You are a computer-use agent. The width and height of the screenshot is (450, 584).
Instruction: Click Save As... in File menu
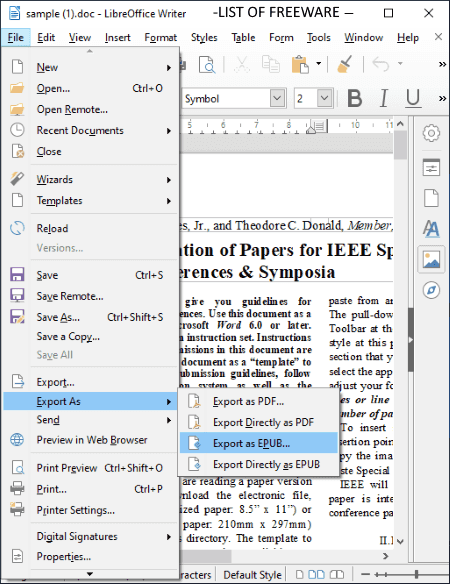[x=91, y=317]
